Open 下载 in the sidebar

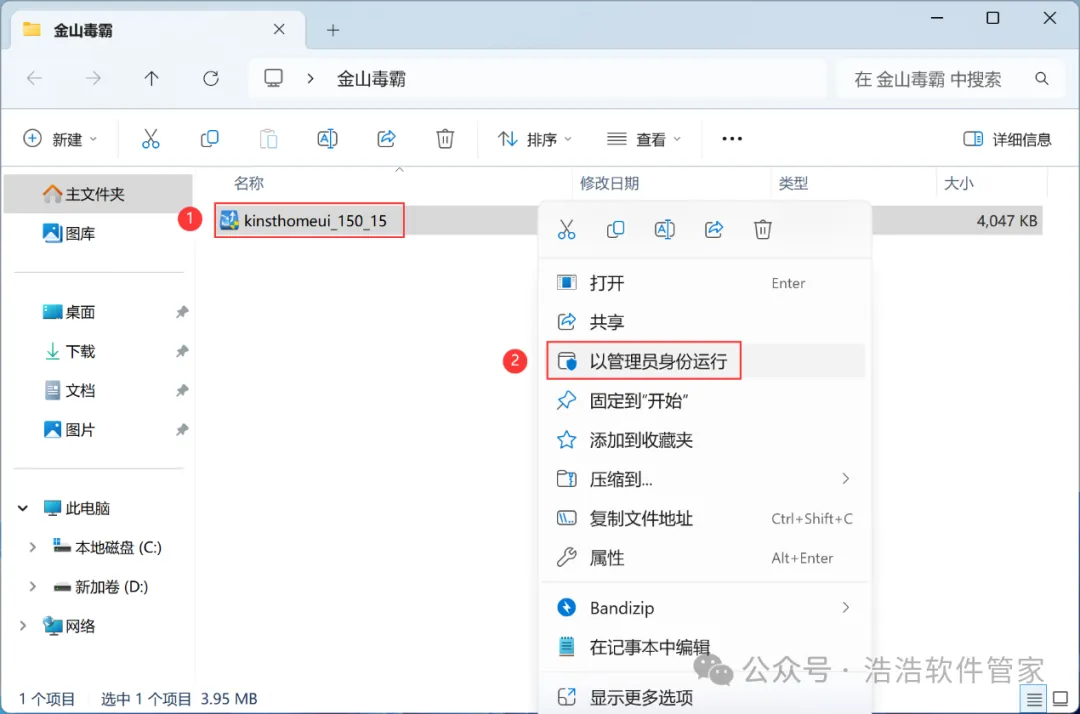click(x=98, y=351)
